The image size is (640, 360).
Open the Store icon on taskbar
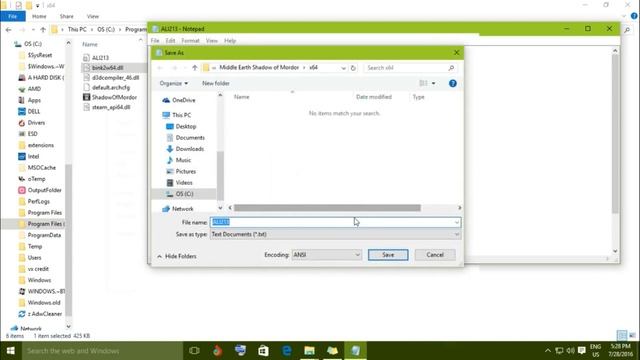[x=263, y=351]
